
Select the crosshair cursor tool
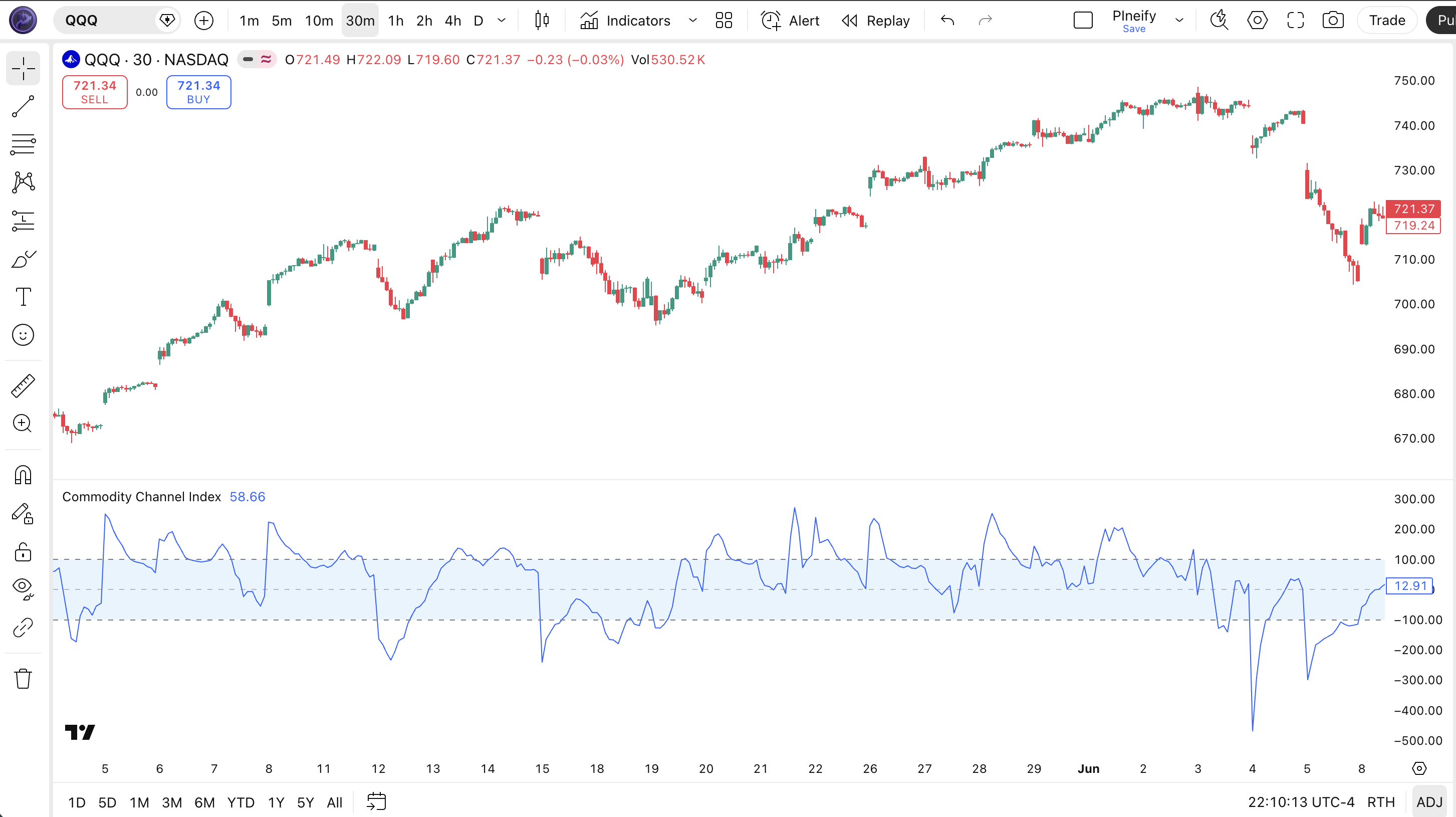tap(23, 69)
